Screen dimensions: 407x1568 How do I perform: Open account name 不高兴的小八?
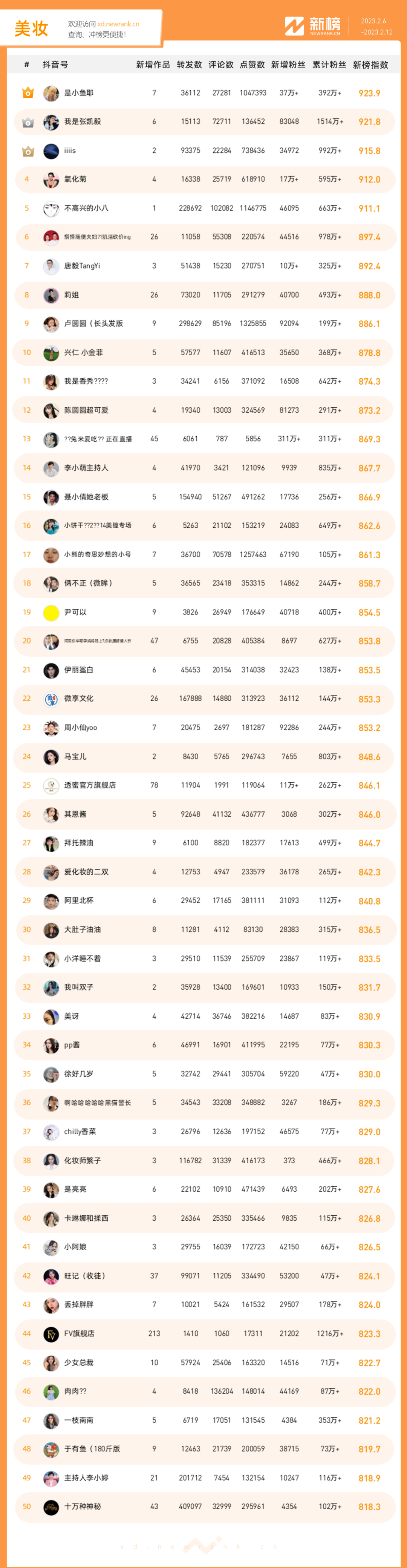[x=86, y=208]
